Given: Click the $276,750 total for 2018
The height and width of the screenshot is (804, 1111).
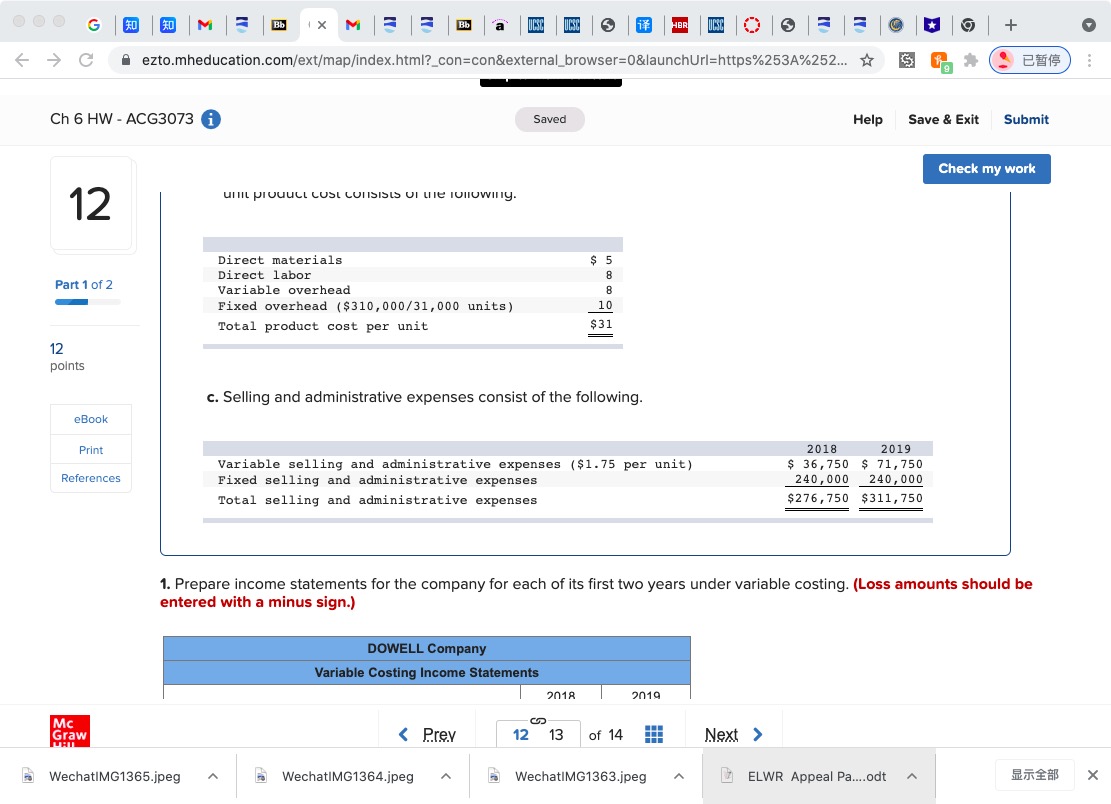Looking at the screenshot, I should 818,499.
